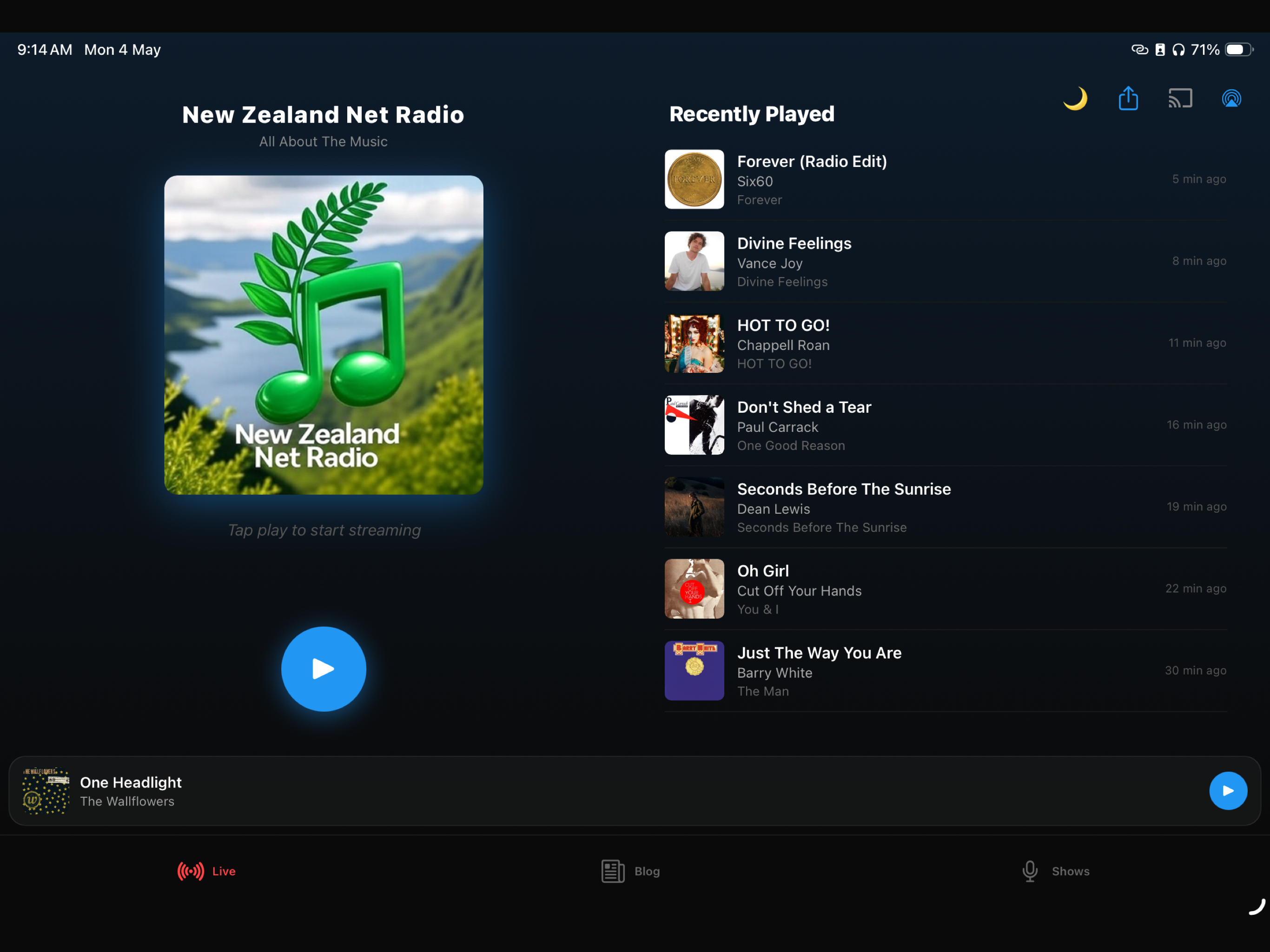This screenshot has width=1270, height=952.
Task: Open Seconds Before The Sunrise thumbnail
Action: (x=694, y=507)
